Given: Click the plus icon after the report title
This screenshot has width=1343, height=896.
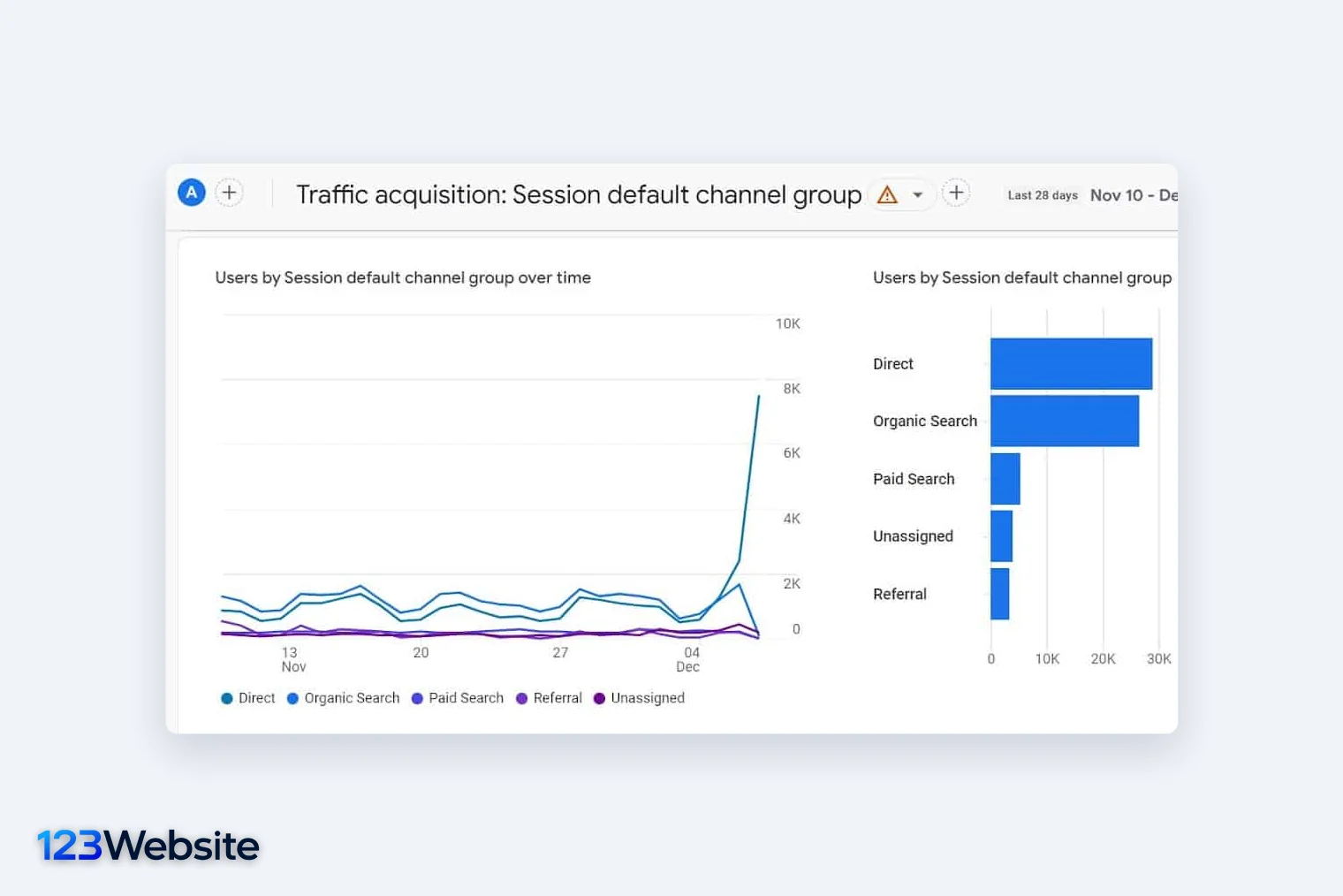Looking at the screenshot, I should 956,193.
